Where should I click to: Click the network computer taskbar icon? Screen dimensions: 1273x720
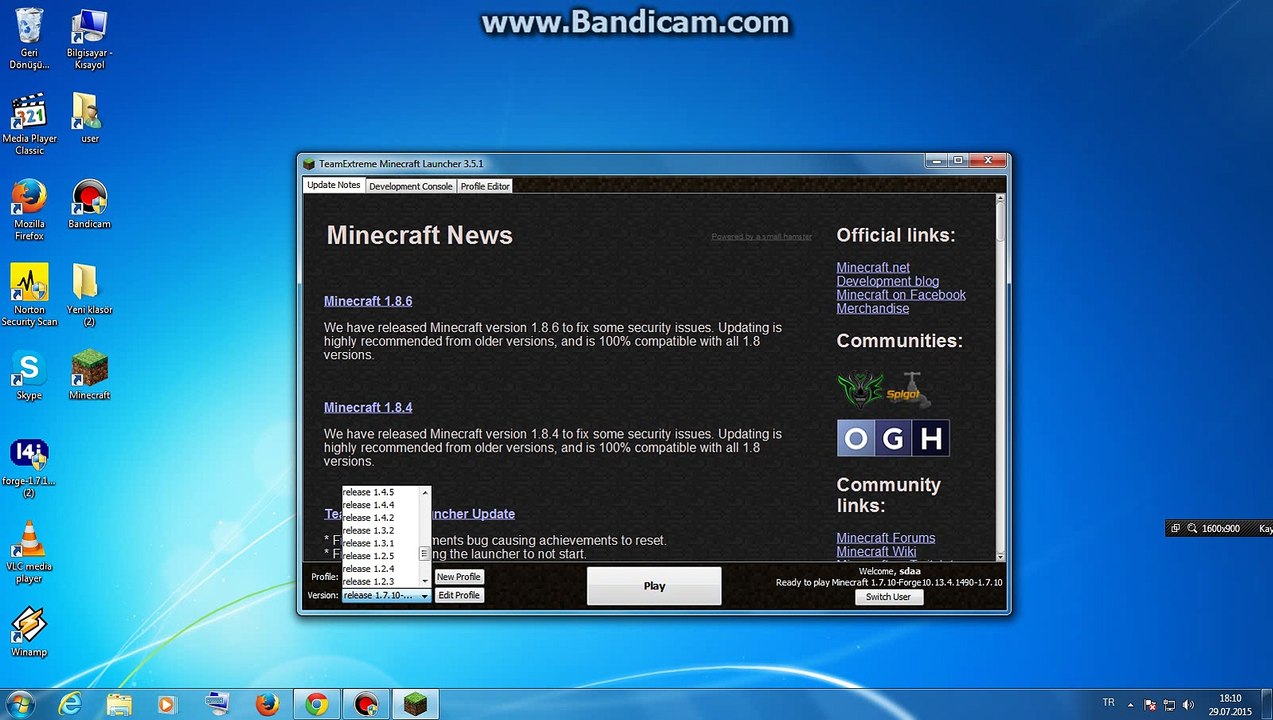pyautogui.click(x=216, y=704)
